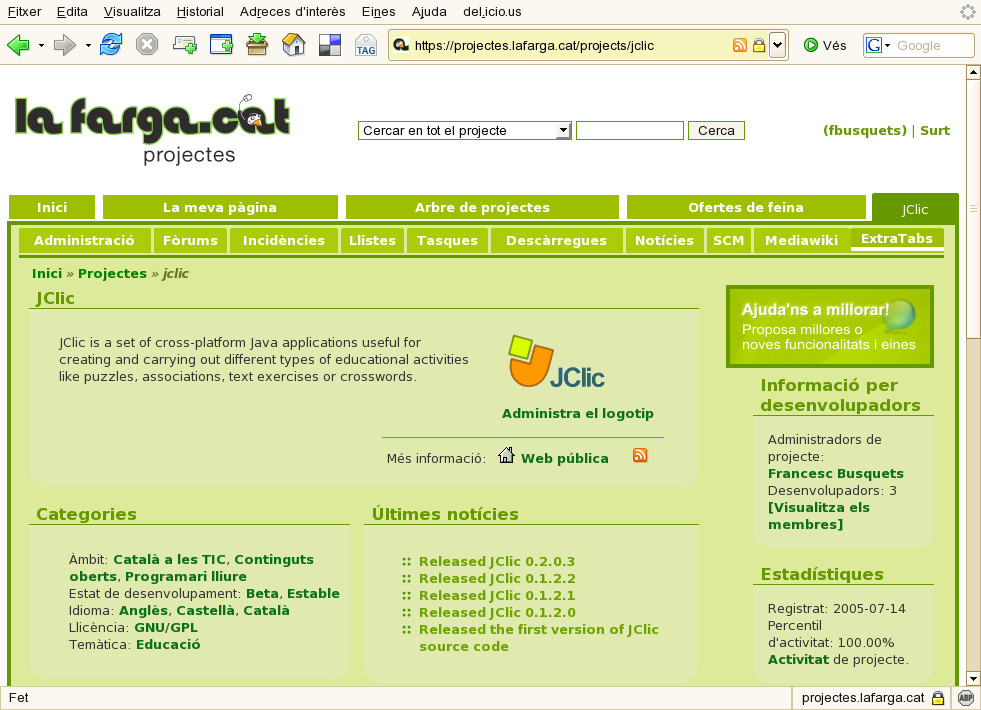
Task: Click the Cerca search button
Action: pos(716,130)
